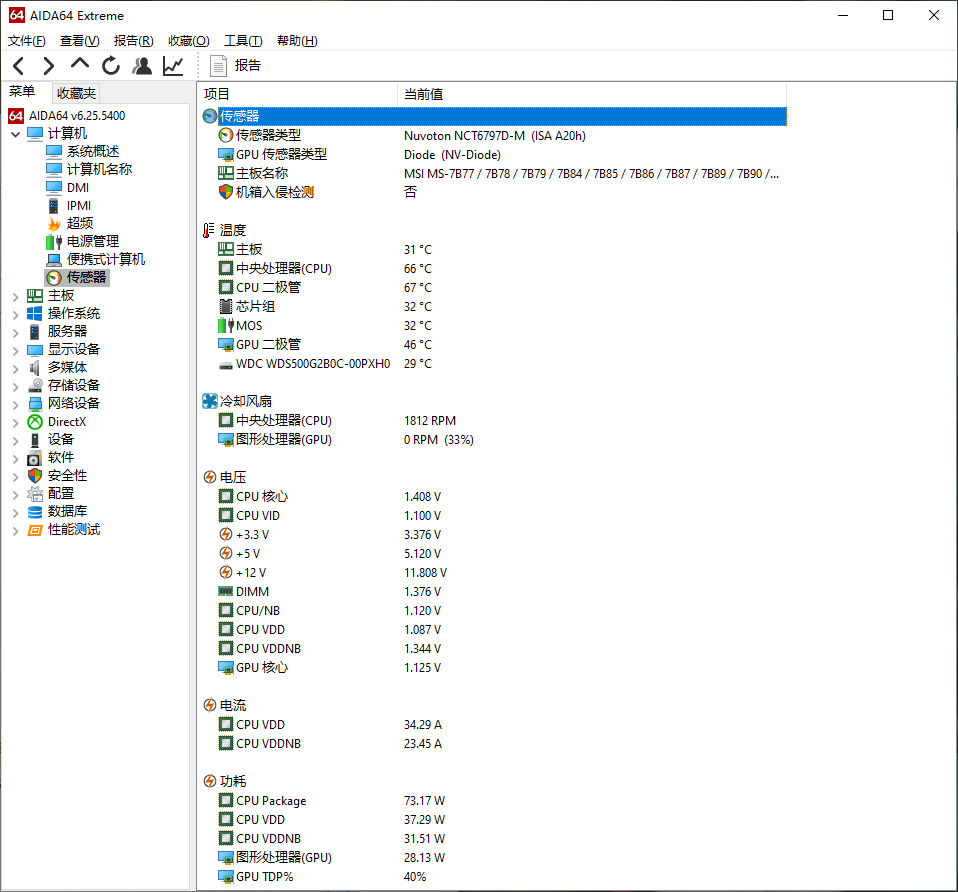Expand the 网络设备 tree node
This screenshot has width=958, height=892.
pos(15,404)
